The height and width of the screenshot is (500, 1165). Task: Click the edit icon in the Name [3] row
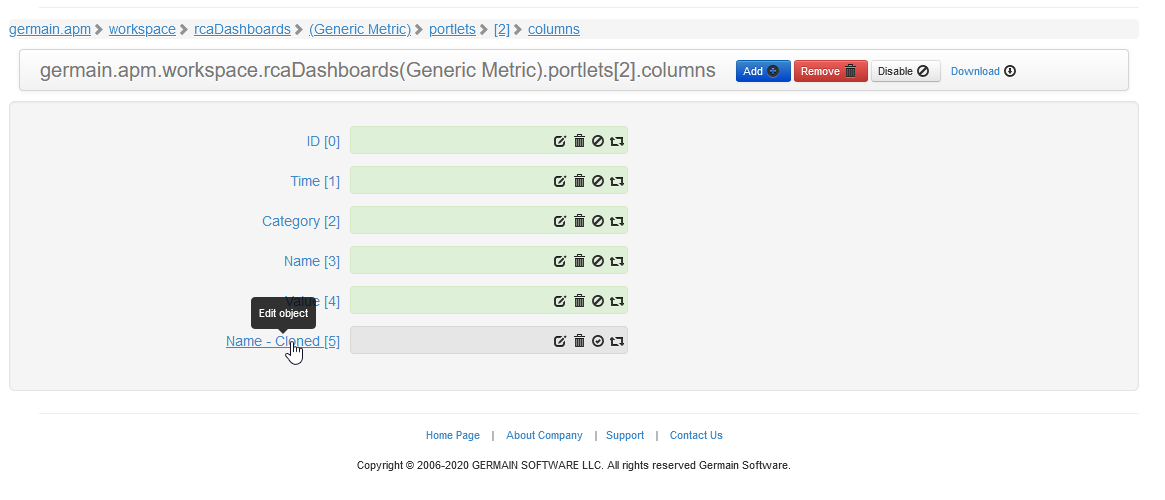[x=560, y=261]
